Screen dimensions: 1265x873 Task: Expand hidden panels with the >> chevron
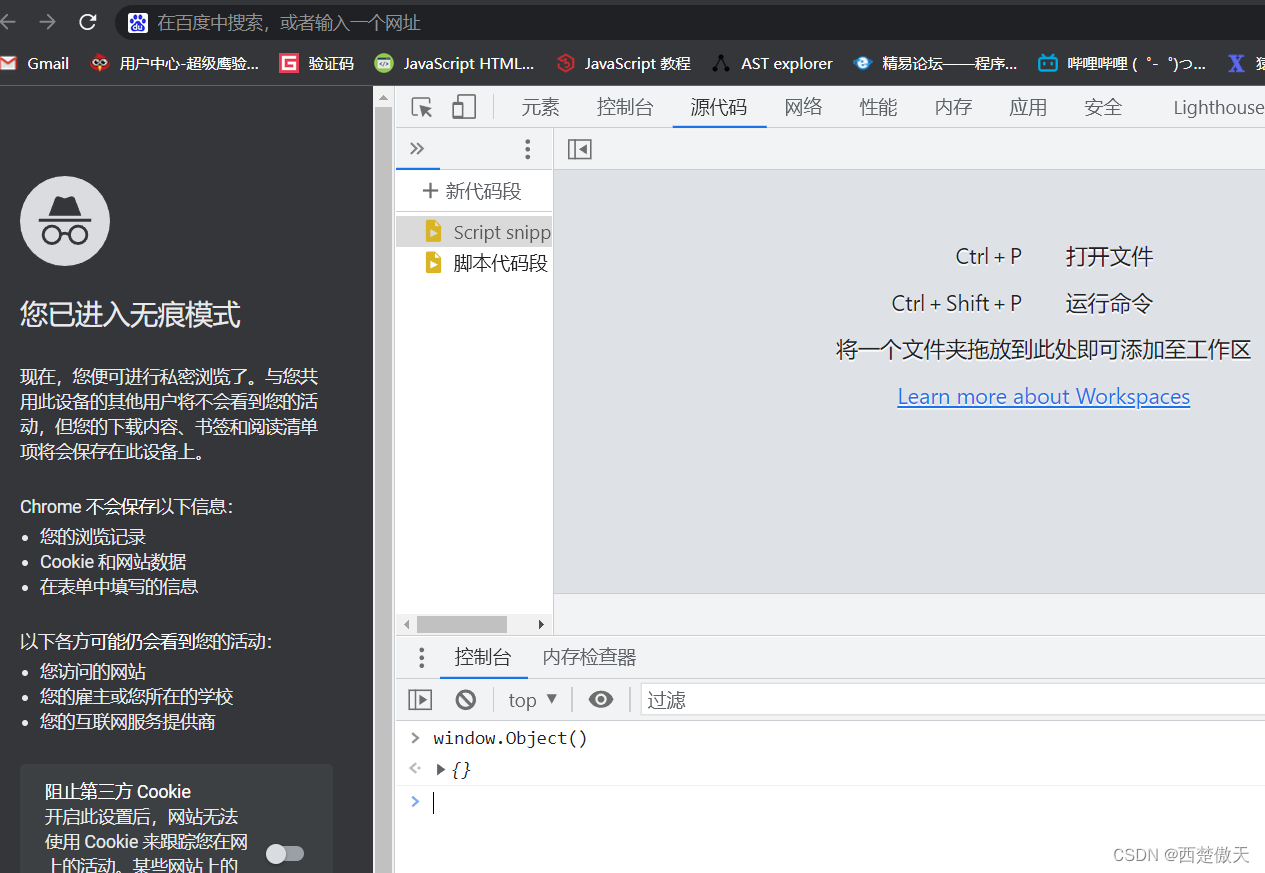point(418,148)
